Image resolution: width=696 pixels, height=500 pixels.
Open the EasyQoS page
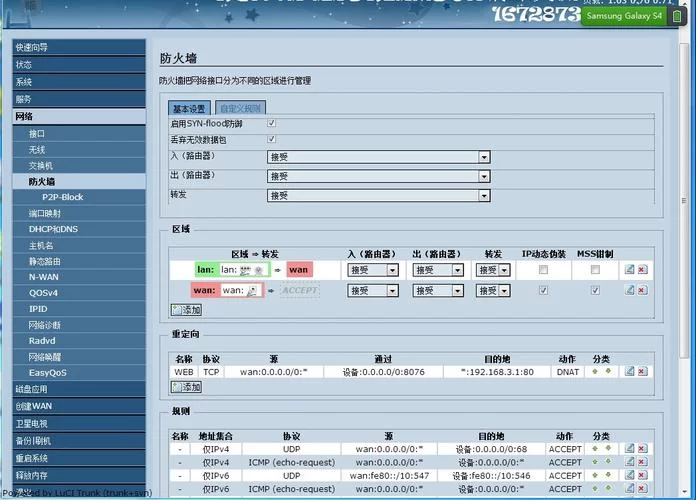pyautogui.click(x=79, y=373)
